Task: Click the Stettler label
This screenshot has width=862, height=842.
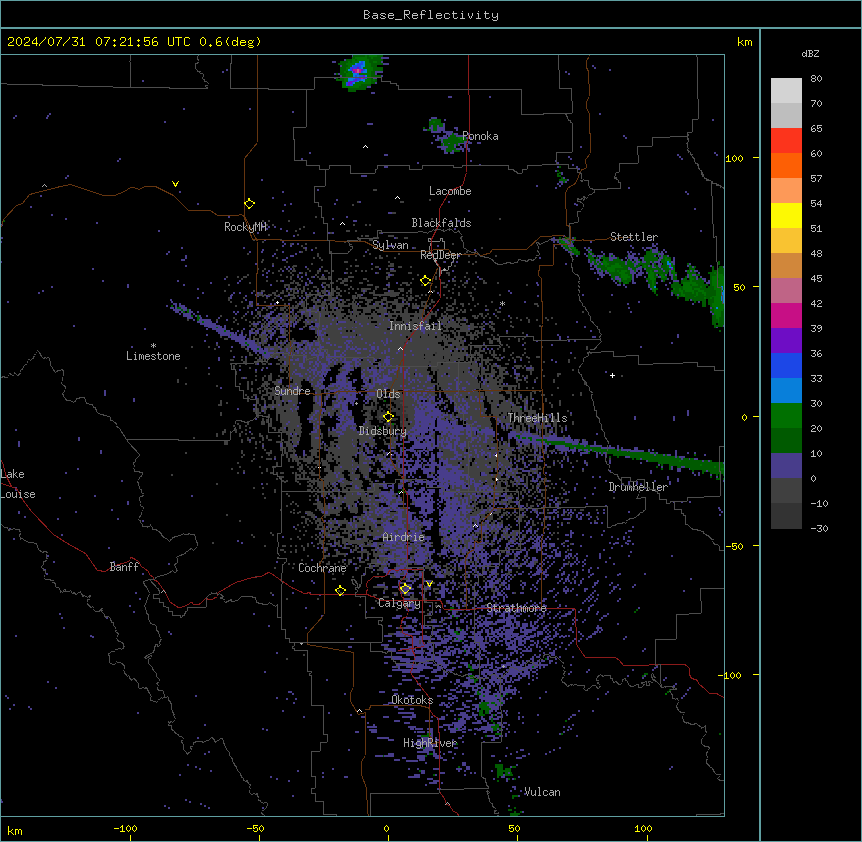Action: coord(634,237)
